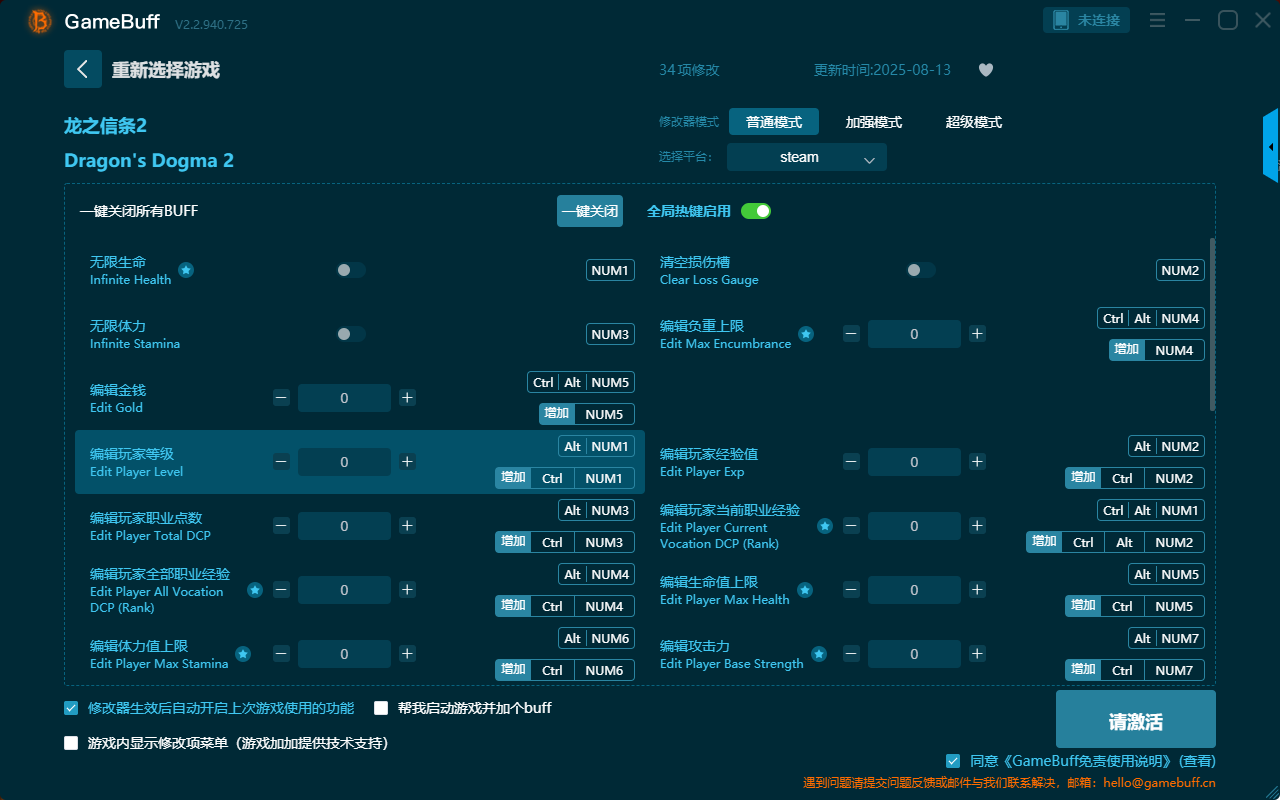Click 增加 NUM4 hotkey for Max Encumbrance
1280x800 pixels.
click(x=1157, y=350)
